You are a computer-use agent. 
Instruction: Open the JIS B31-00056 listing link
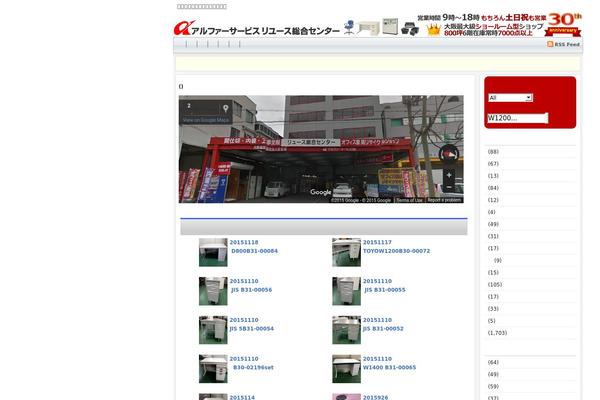[251, 290]
